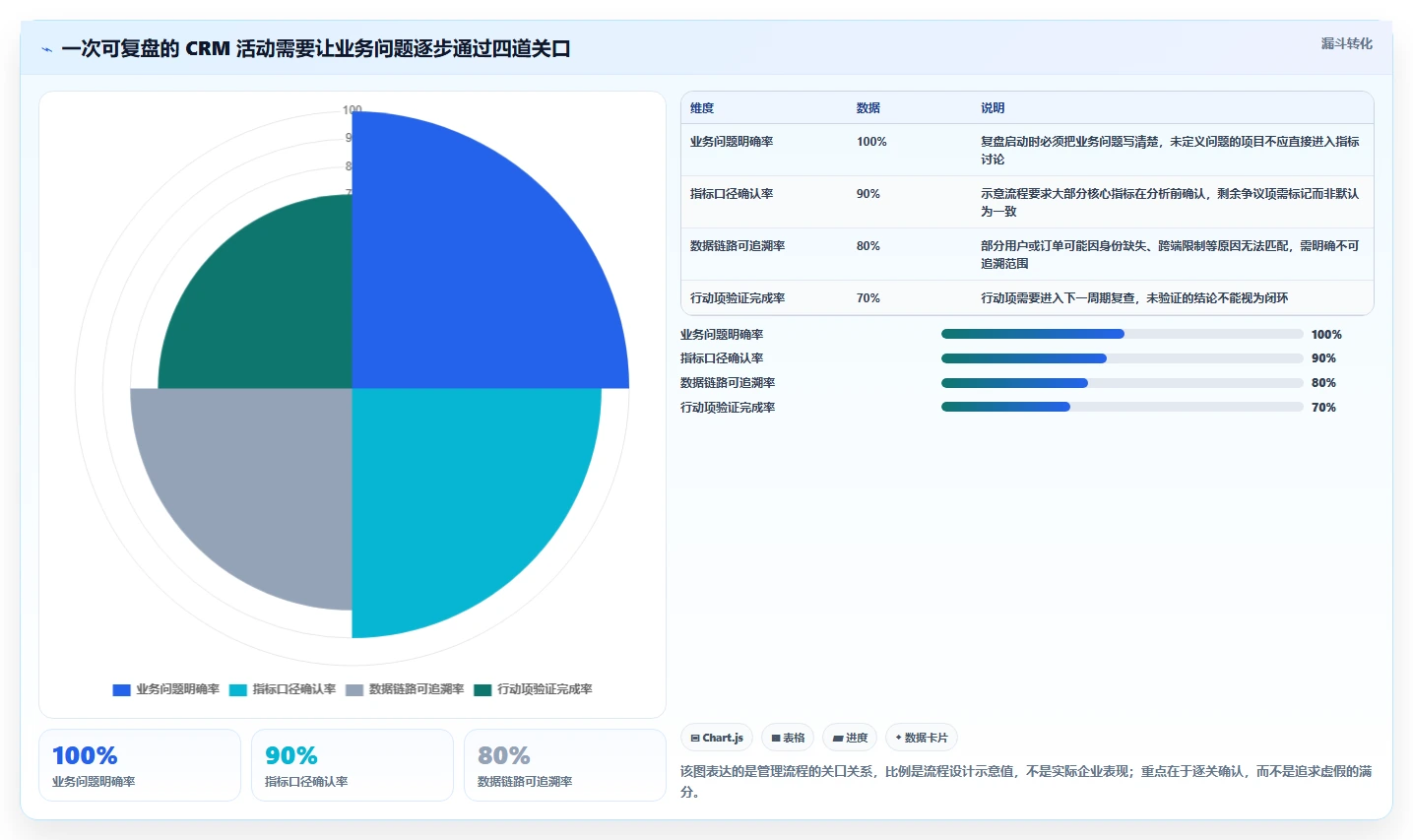Click the 业务问题明确率 progress bar
Screen dimensions: 1413x840
pos(1123,334)
